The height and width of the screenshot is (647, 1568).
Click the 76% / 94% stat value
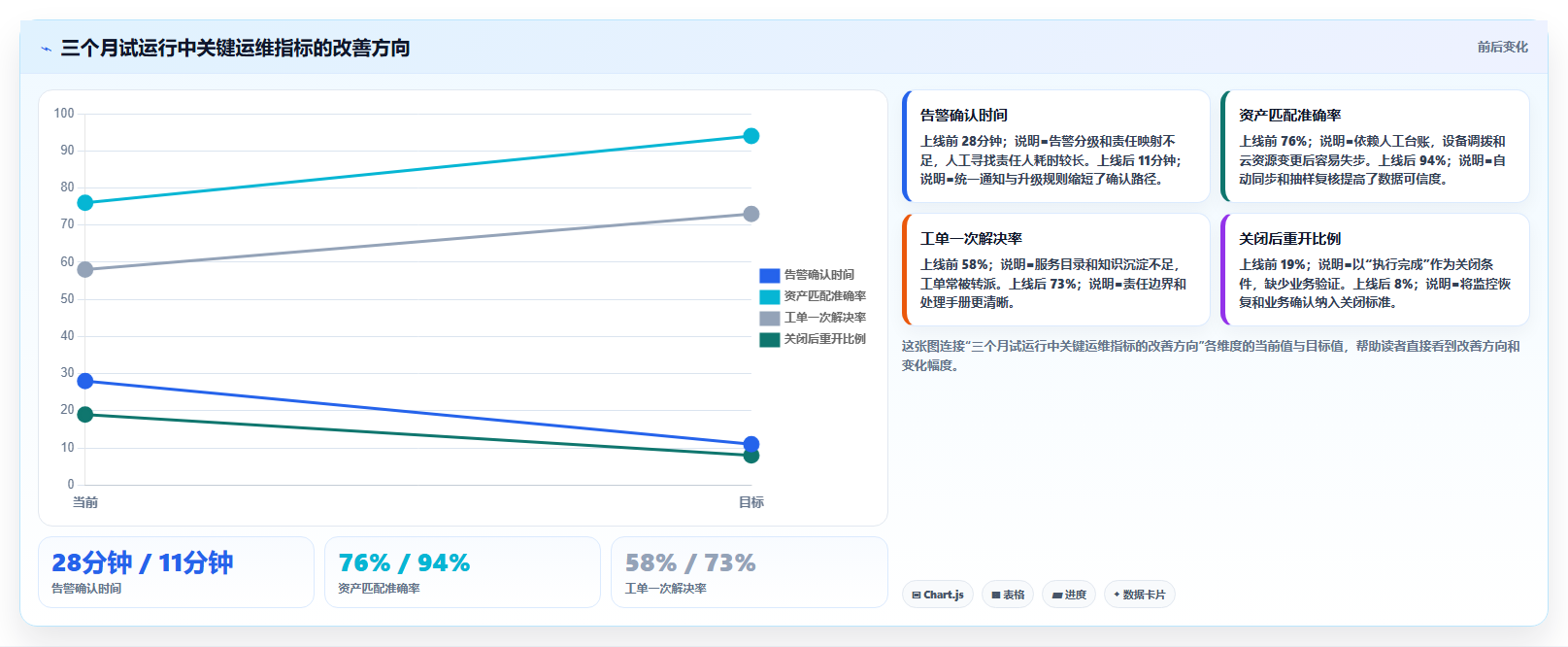(404, 563)
